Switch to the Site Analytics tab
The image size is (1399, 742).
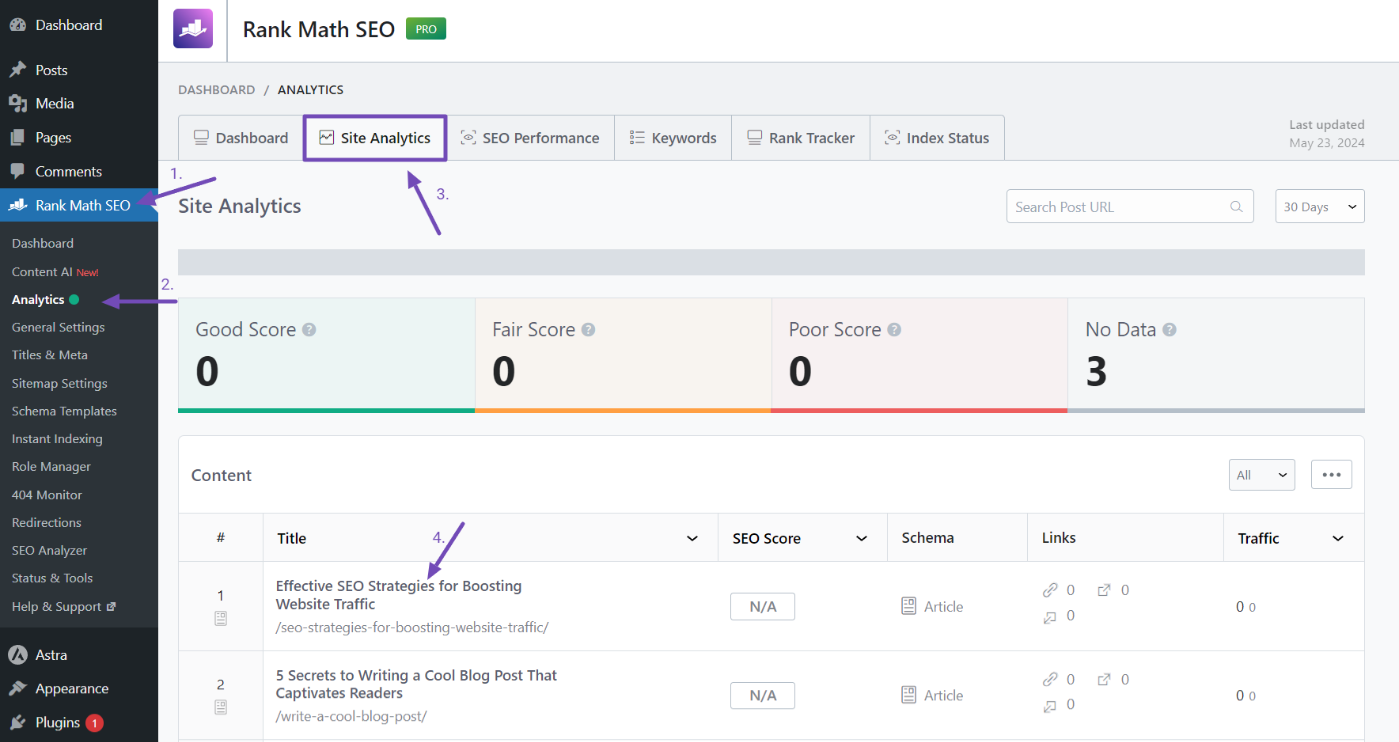[375, 138]
